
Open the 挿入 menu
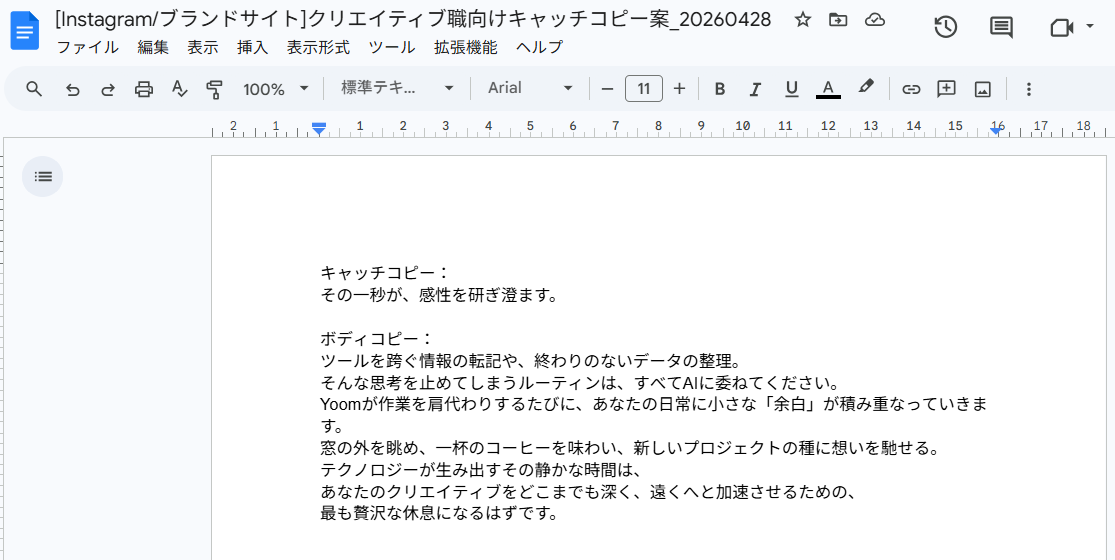click(x=252, y=48)
